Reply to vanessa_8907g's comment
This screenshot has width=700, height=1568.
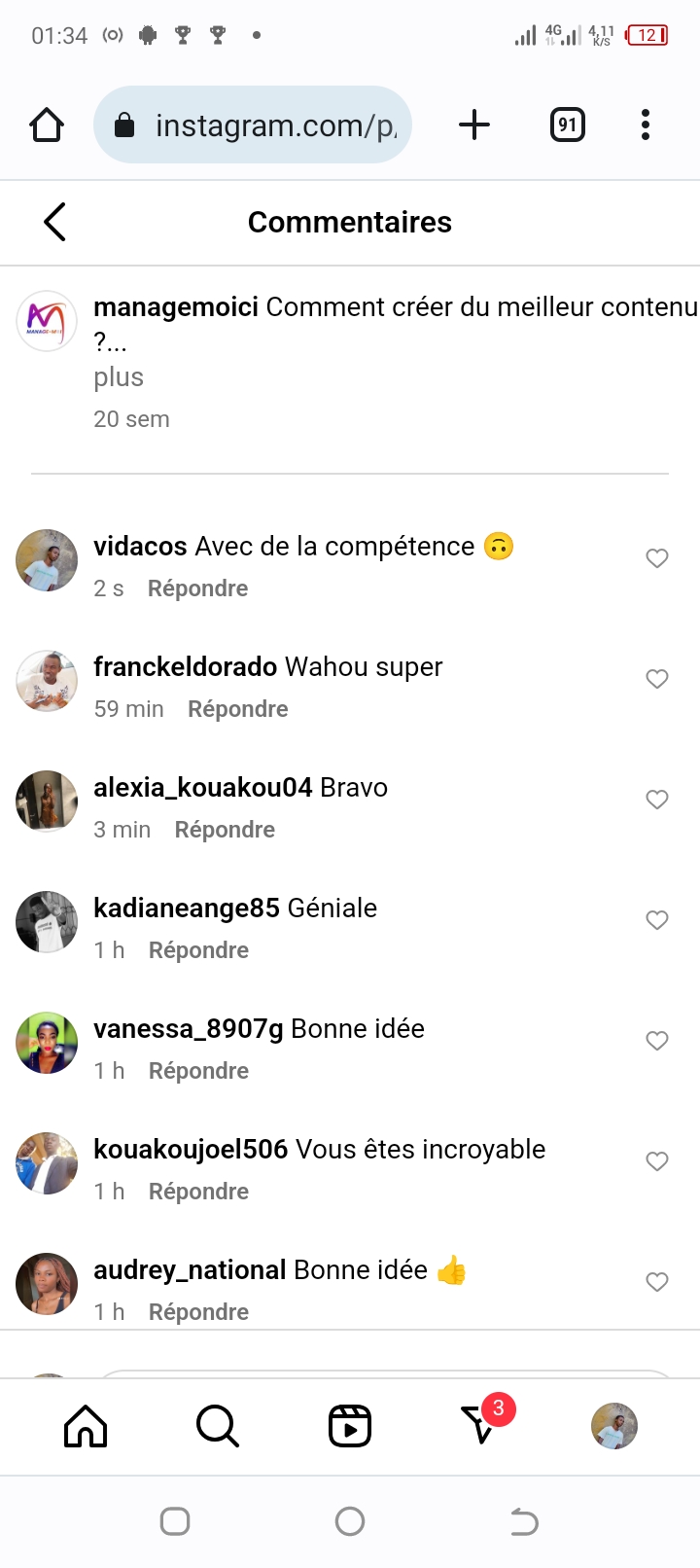pos(198,1071)
